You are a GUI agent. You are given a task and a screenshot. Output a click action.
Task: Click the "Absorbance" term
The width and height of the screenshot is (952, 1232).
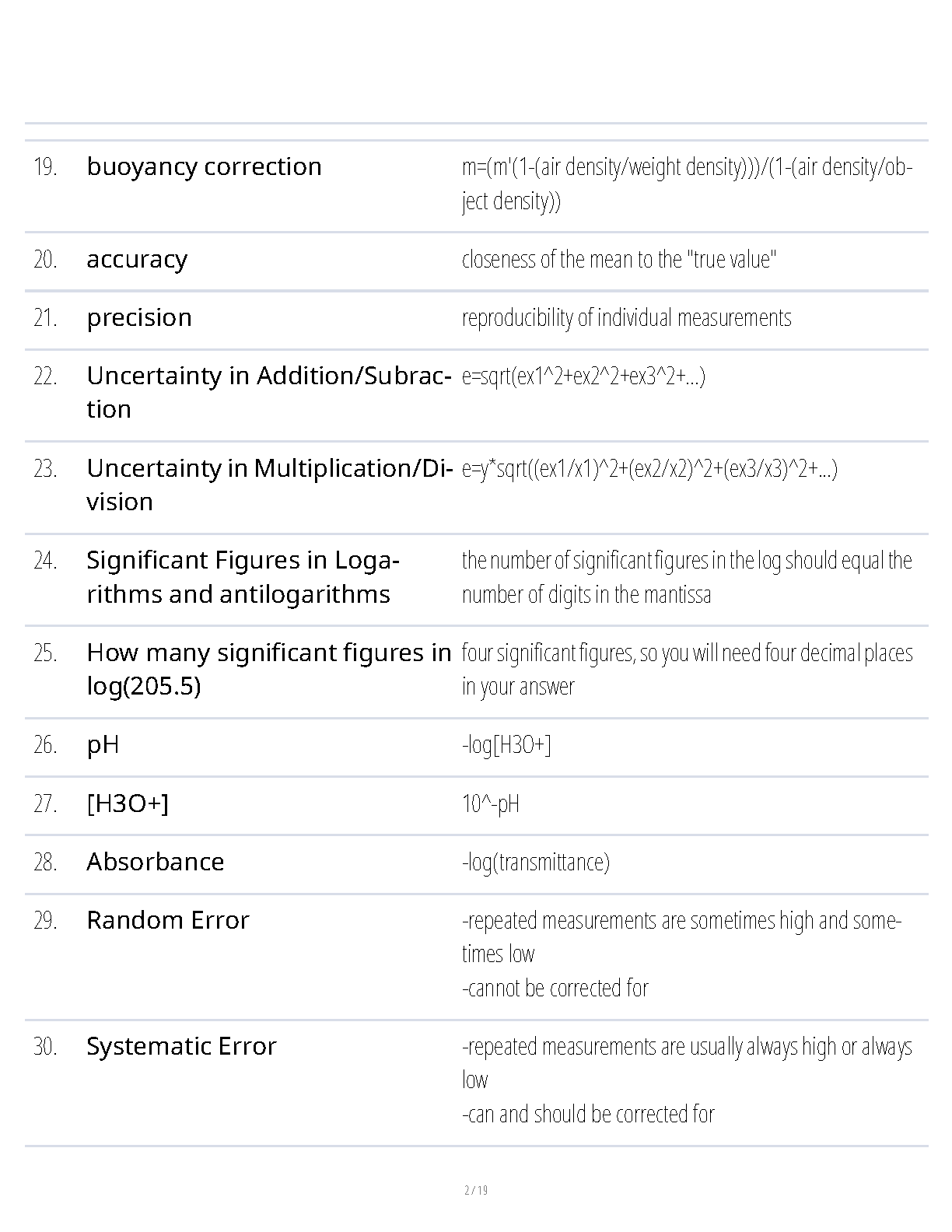pyautogui.click(x=155, y=862)
